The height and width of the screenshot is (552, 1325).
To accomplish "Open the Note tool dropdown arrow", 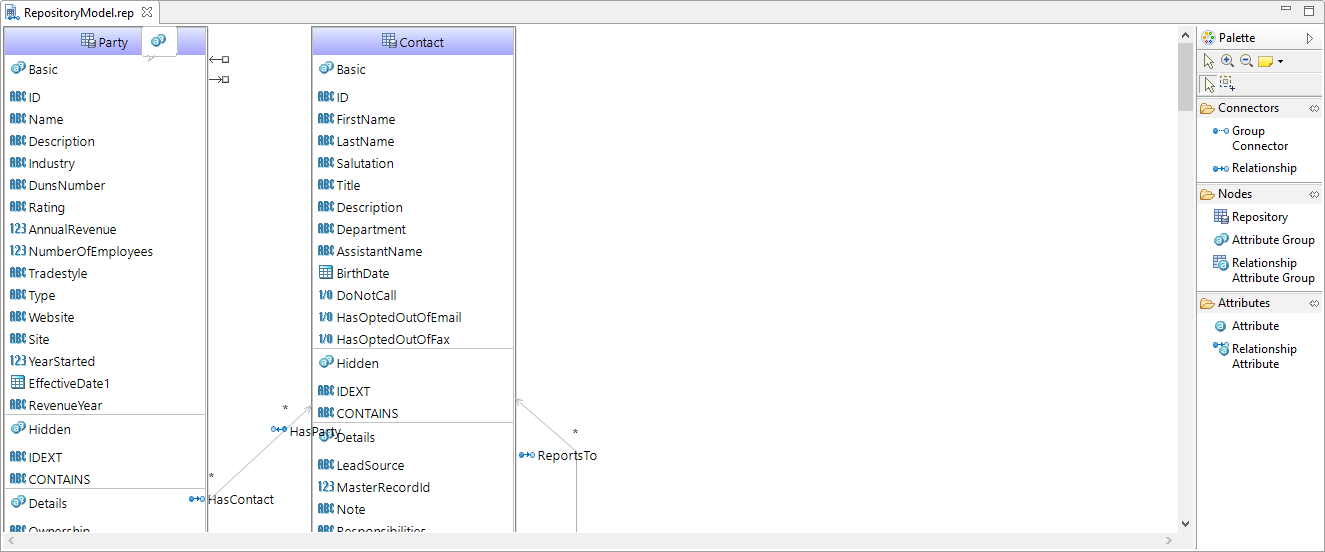I will click(x=1280, y=62).
